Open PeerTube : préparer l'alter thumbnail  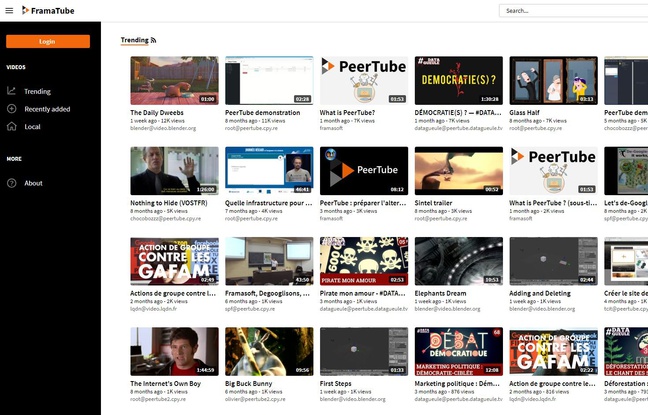tap(364, 171)
